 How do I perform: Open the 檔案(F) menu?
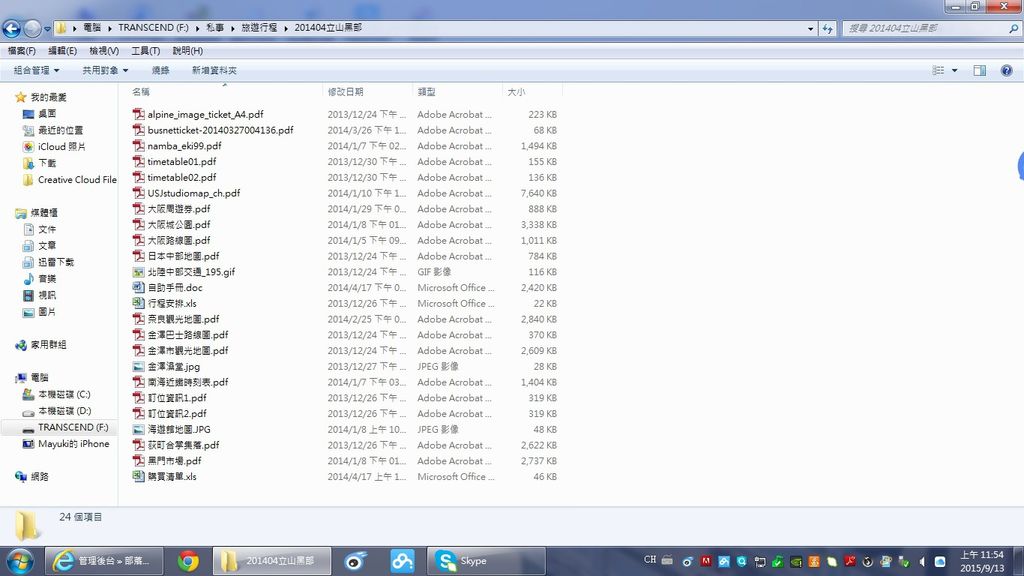point(22,50)
